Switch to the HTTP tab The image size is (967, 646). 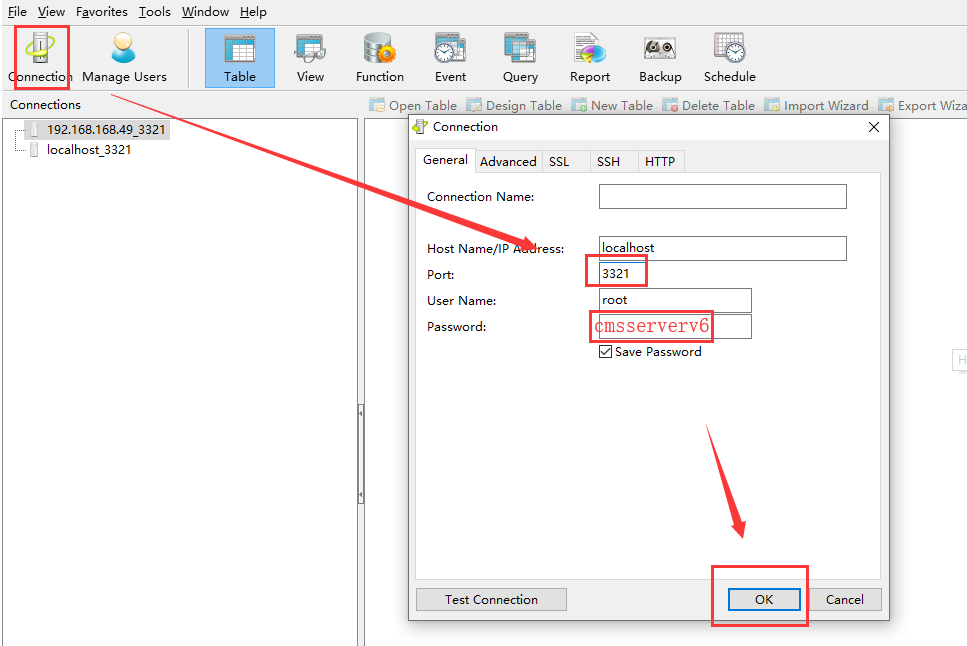tap(660, 162)
